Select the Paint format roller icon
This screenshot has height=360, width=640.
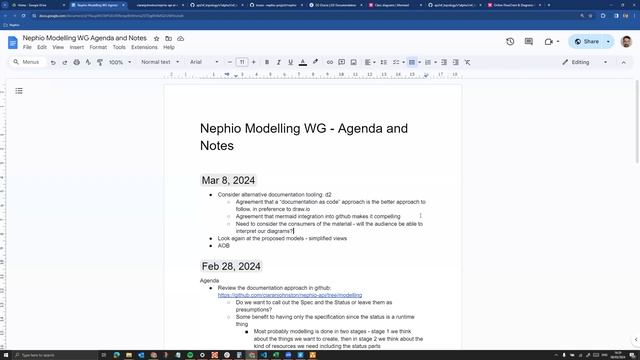[x=100, y=62]
